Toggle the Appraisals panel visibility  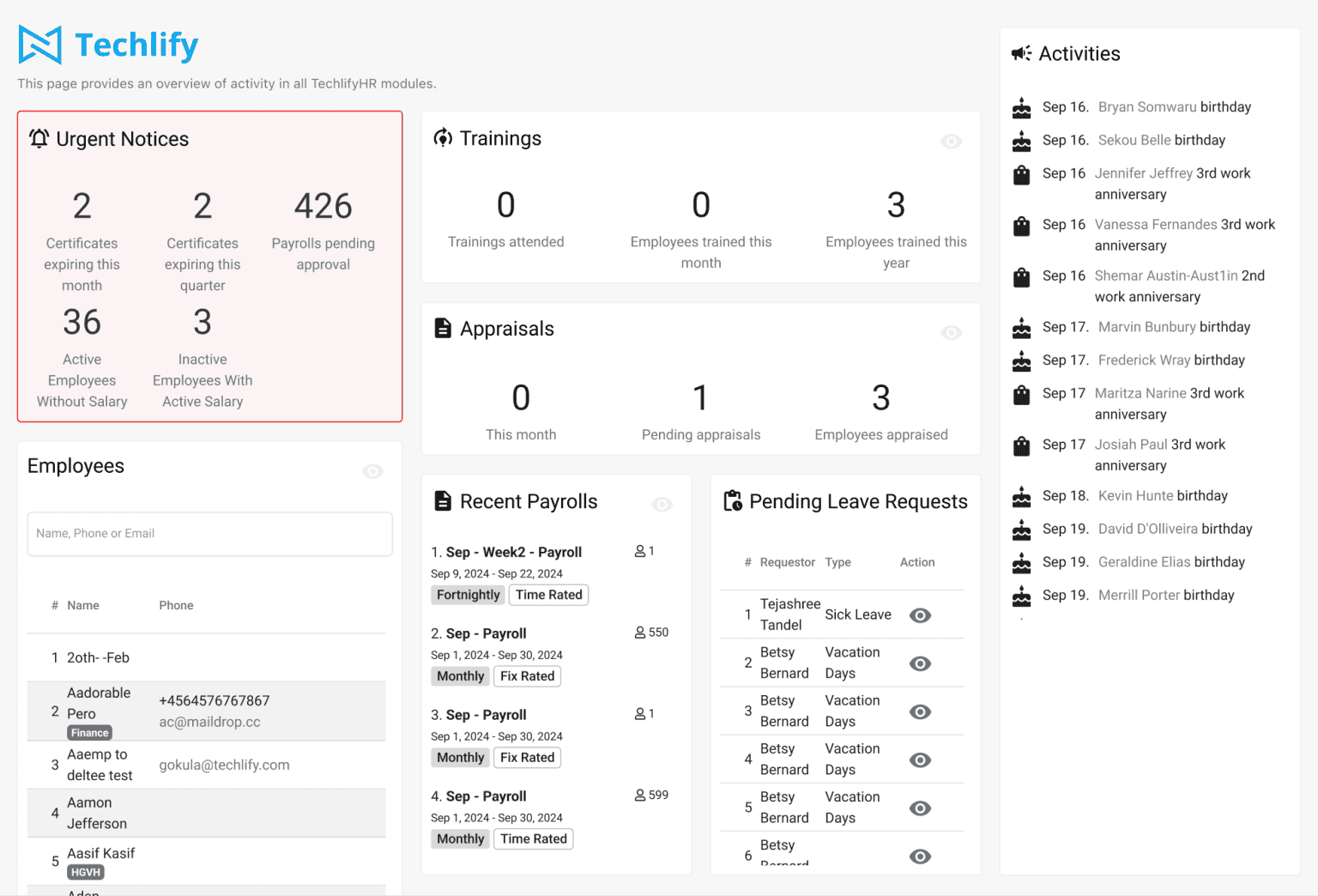pos(952,333)
